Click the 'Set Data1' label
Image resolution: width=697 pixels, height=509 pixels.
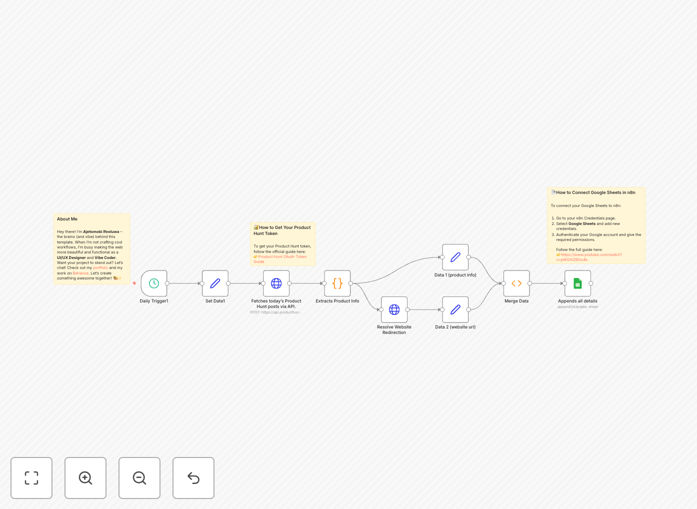215,301
